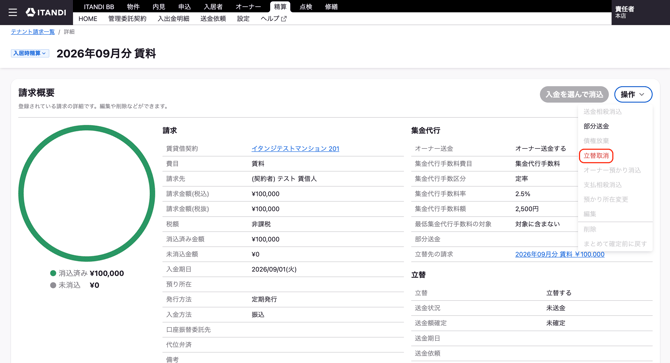Click the 請求先 value (契約者) テスト 賃借人
Screen dimensions: 670x363
point(284,179)
